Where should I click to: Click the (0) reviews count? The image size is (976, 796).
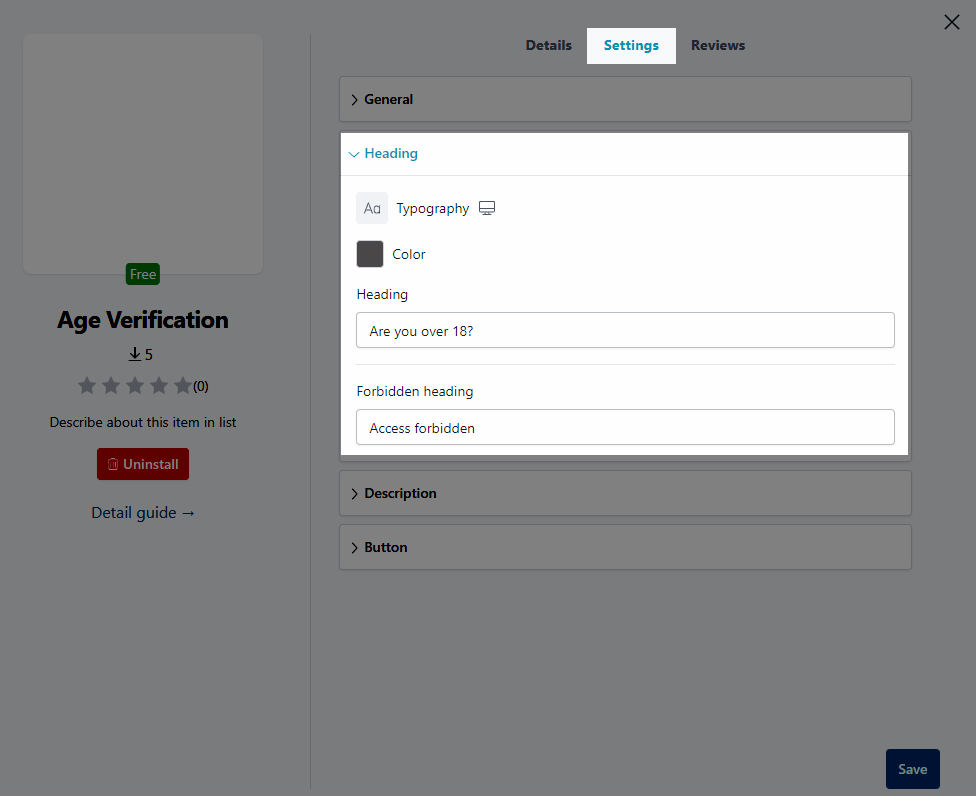[200, 386]
